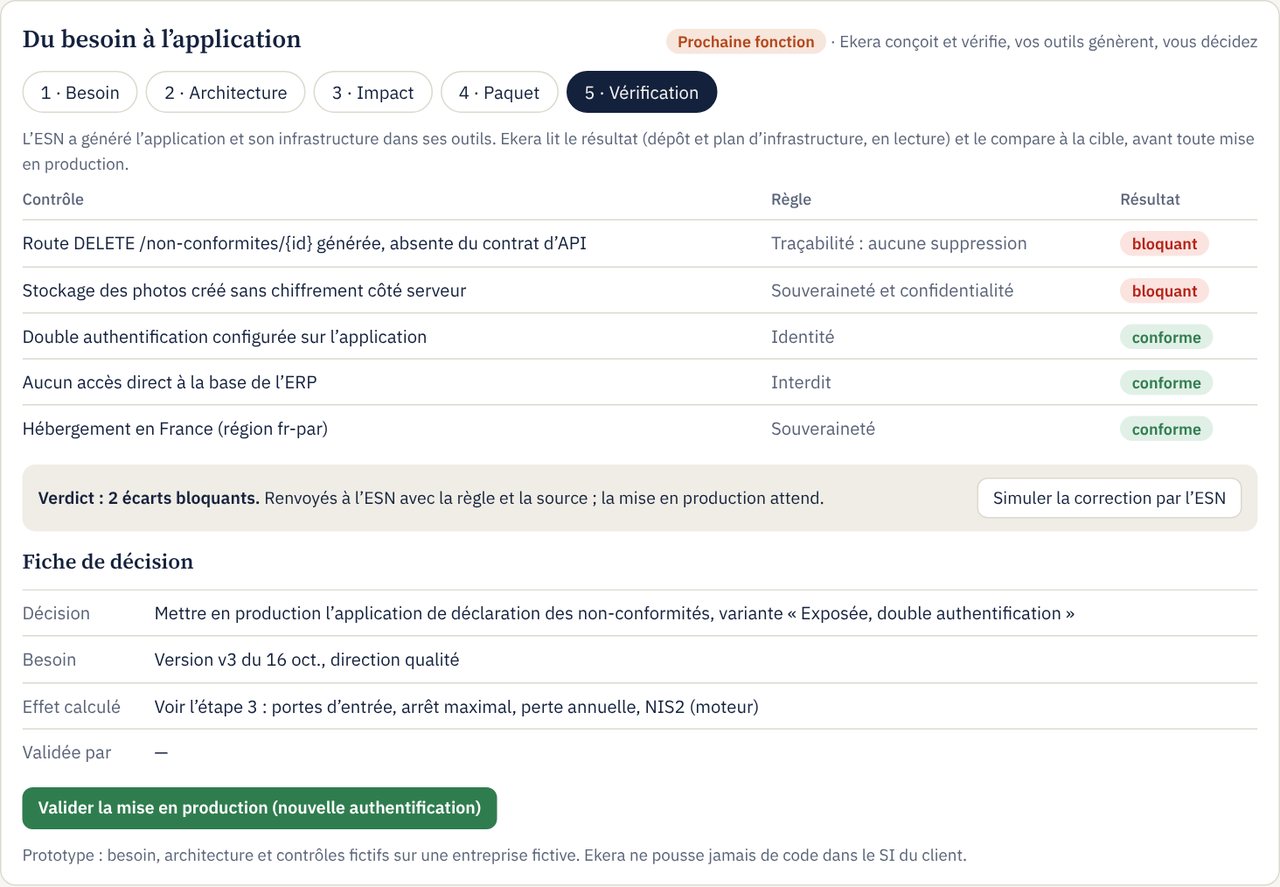Click 'Hébergement en France (région fr-par)' row

point(639,429)
